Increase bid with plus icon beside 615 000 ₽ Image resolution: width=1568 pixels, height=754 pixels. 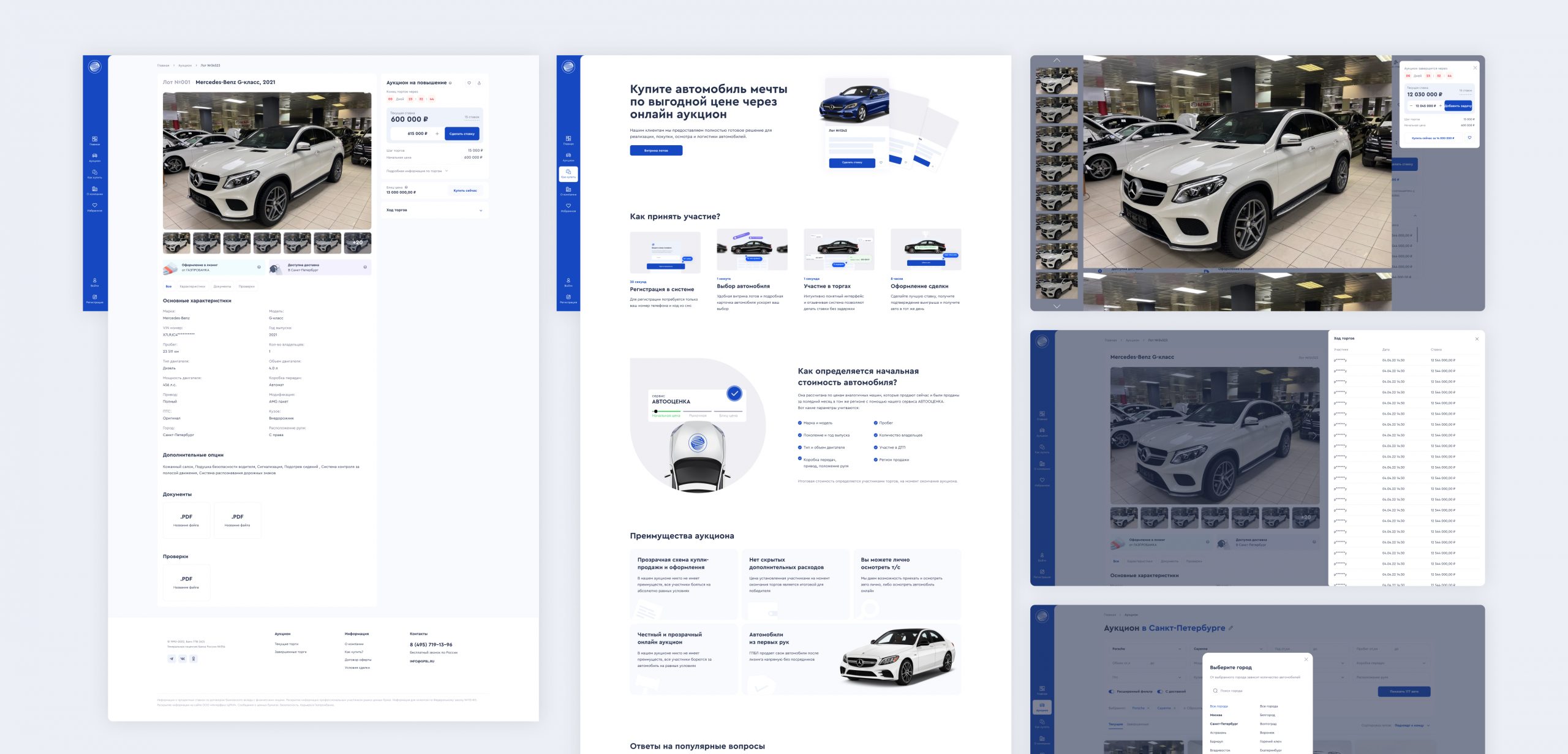(437, 134)
